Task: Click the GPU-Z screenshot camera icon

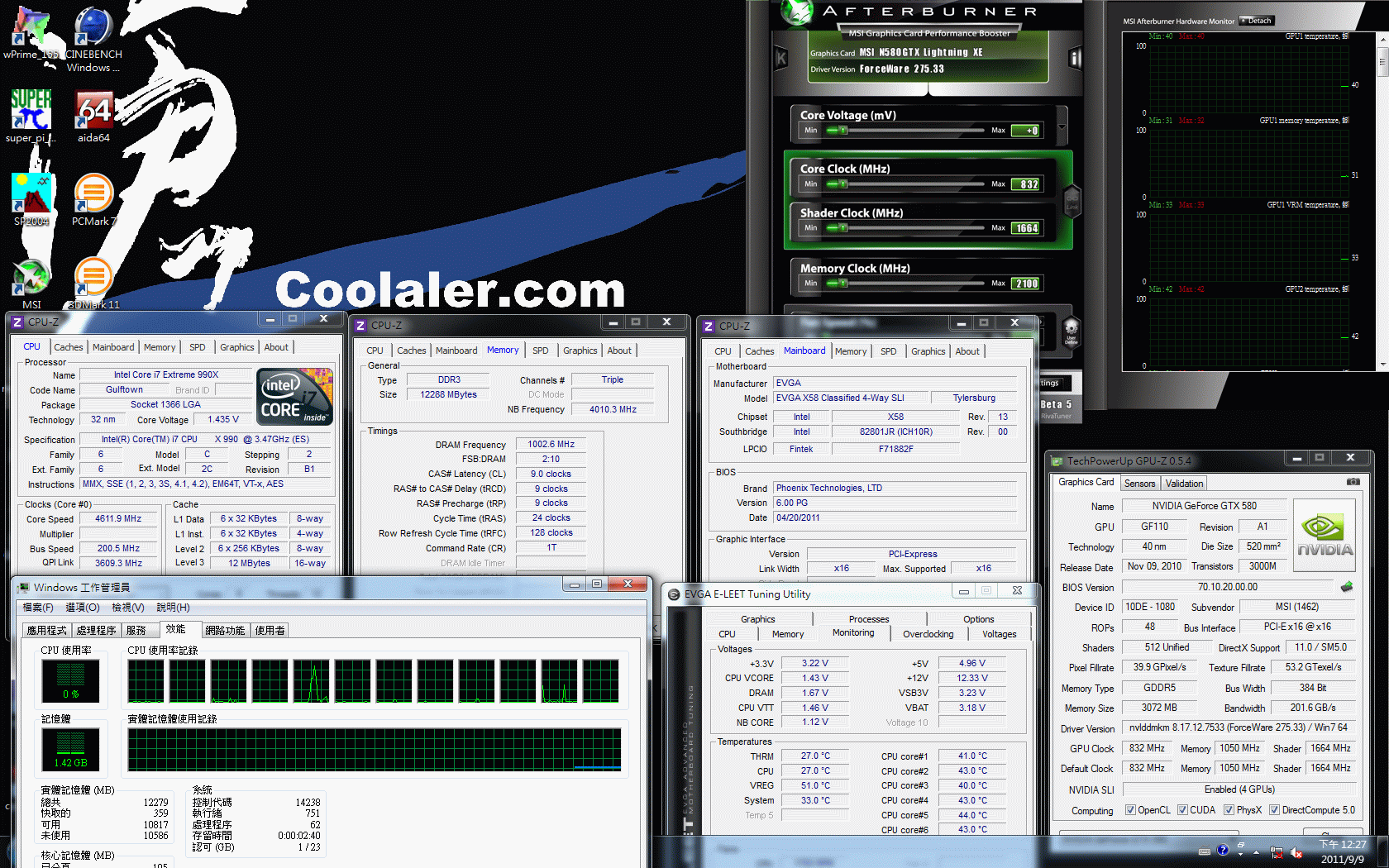Action: pos(1353,482)
